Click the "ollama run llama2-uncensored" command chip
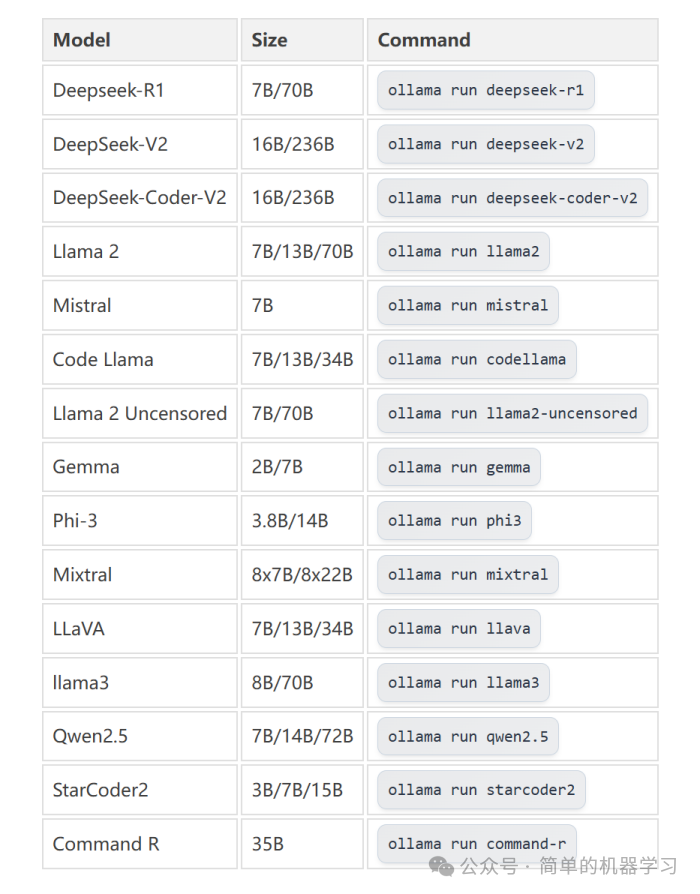The image size is (700, 894). click(512, 413)
